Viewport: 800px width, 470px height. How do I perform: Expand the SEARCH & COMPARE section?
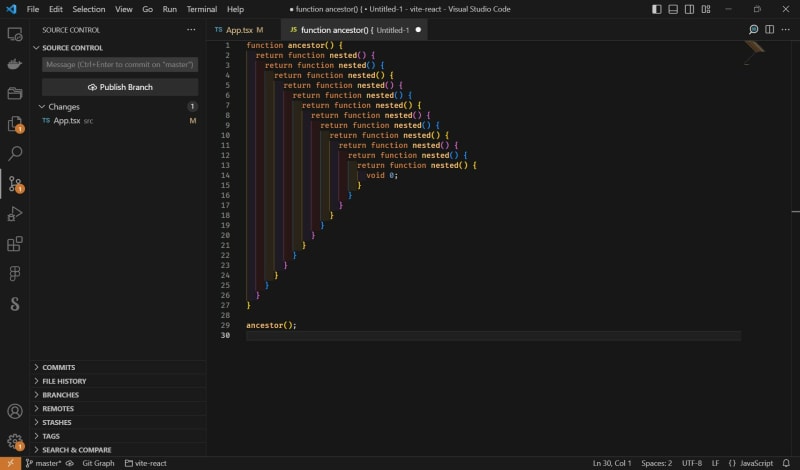77,450
